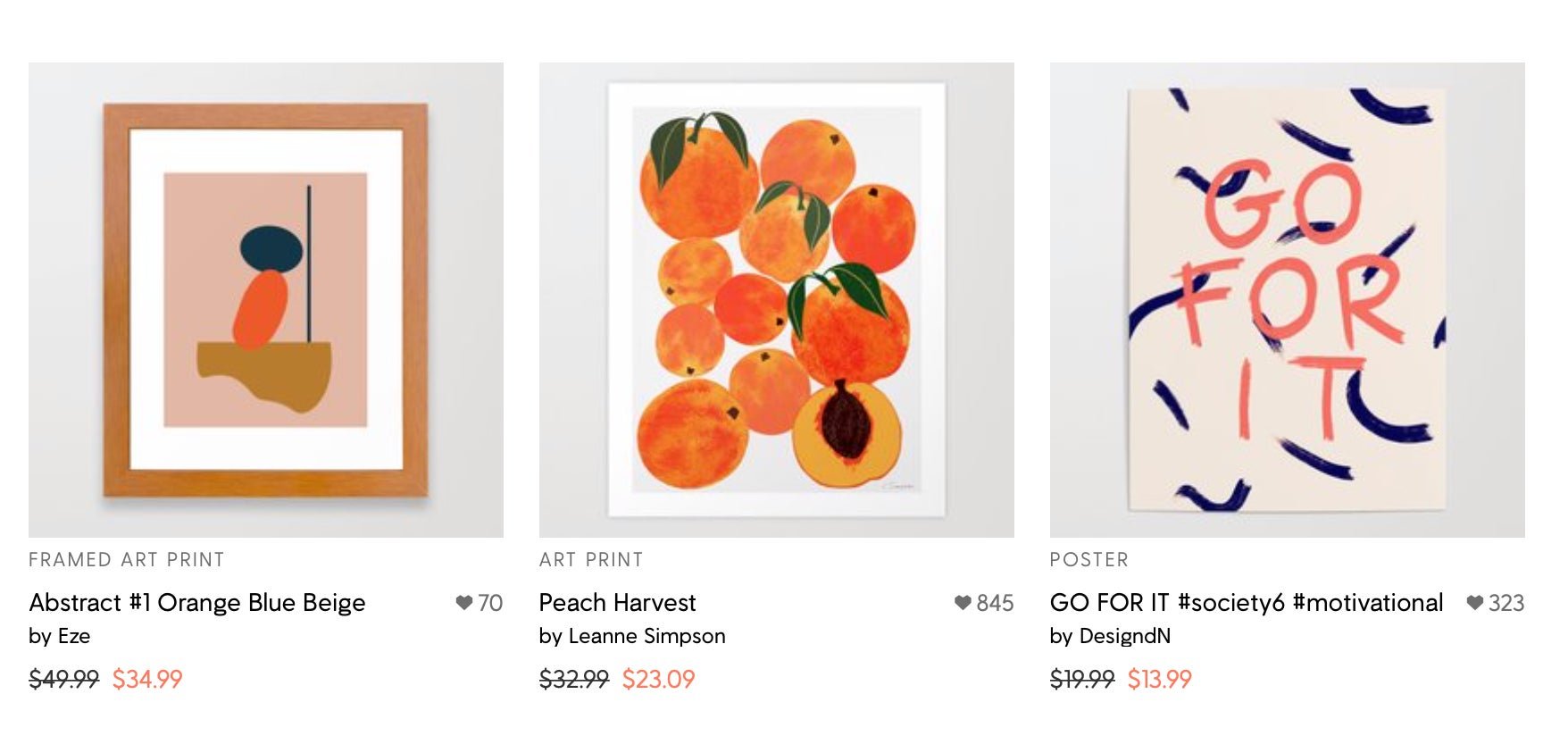This screenshot has width=1568, height=736.
Task: Open GO FOR IT #society6 #motivational title
Action: [x=1247, y=603]
